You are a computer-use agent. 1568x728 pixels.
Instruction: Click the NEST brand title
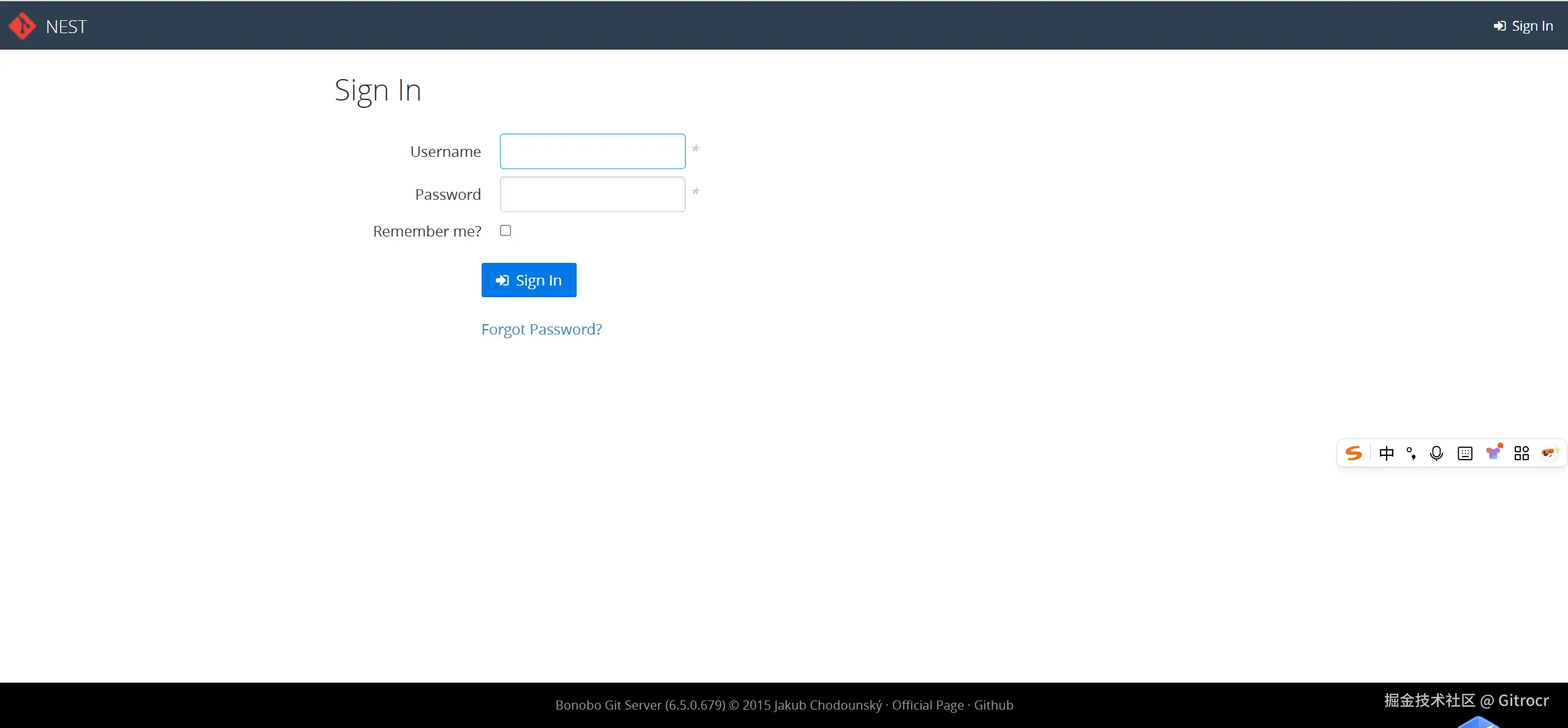tap(66, 27)
